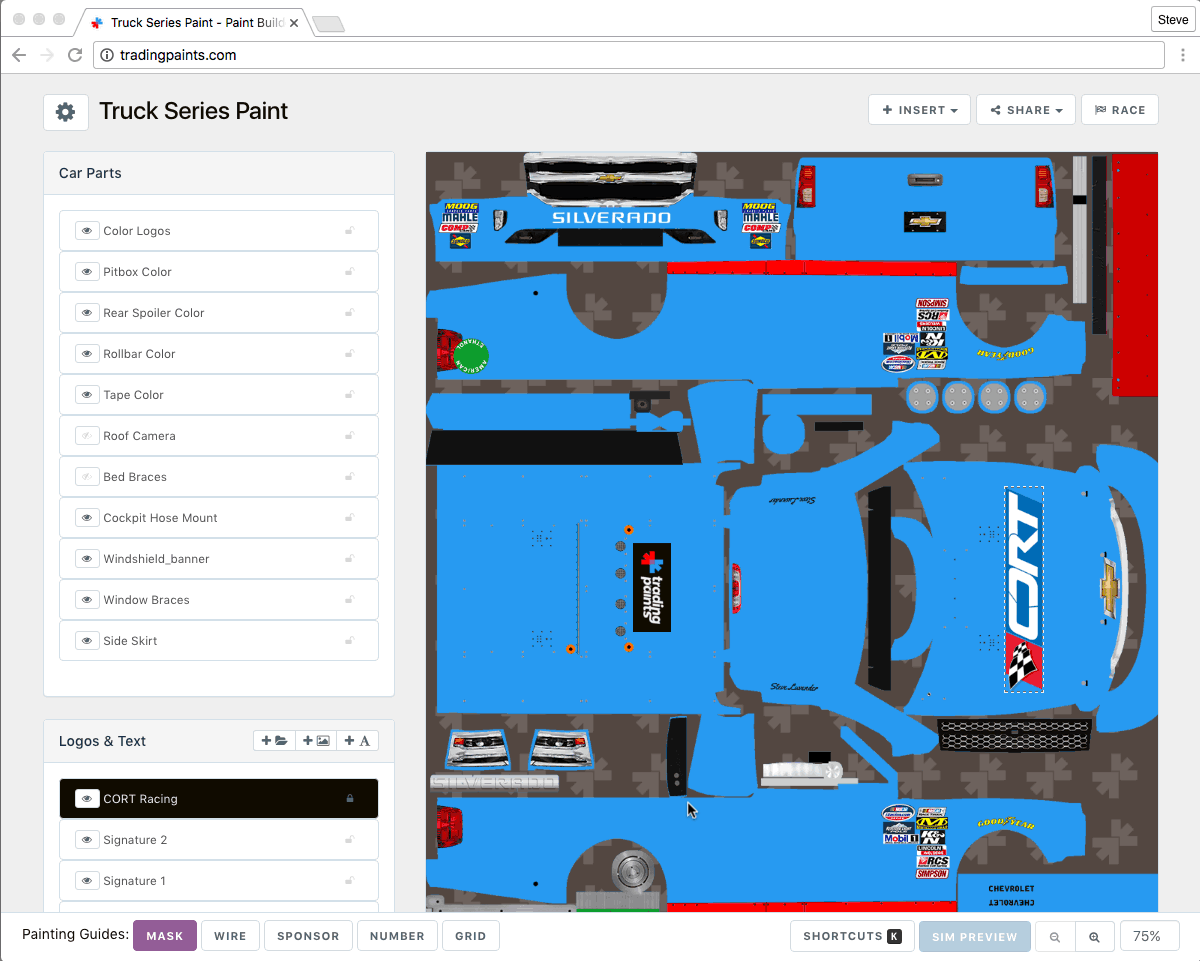Image resolution: width=1200 pixels, height=961 pixels.
Task: Toggle the Number painting guide
Action: click(397, 936)
